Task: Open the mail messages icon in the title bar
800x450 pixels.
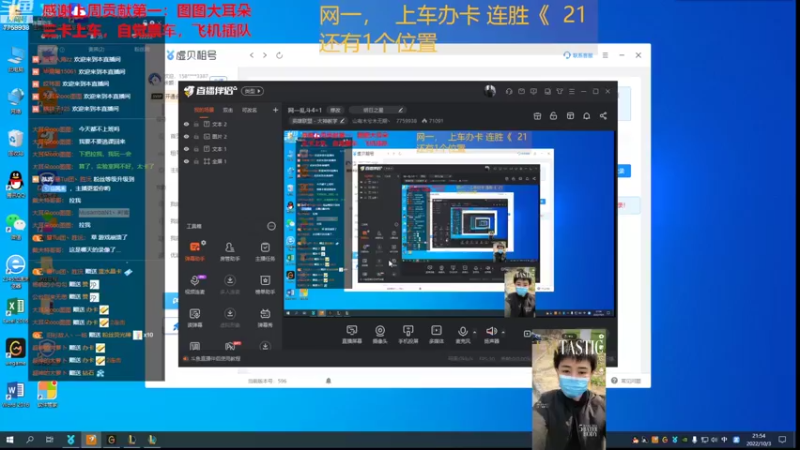Action: (x=521, y=91)
